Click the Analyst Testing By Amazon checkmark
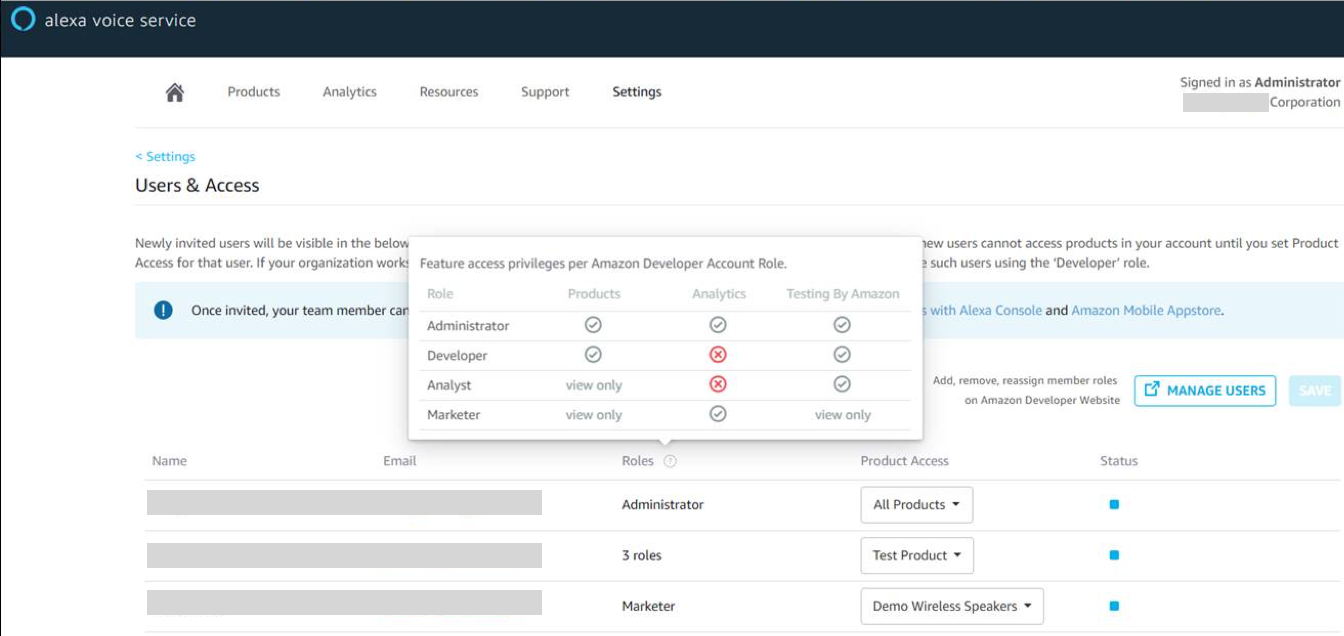 [842, 385]
